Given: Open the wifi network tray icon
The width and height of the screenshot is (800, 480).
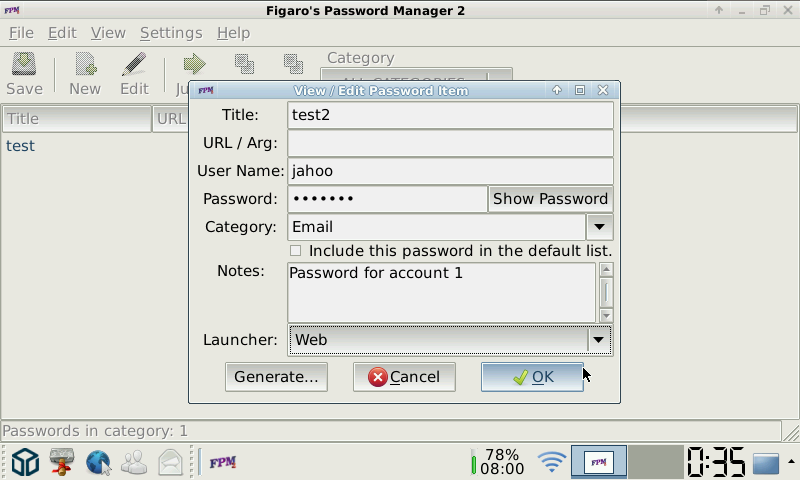Looking at the screenshot, I should pyautogui.click(x=552, y=462).
